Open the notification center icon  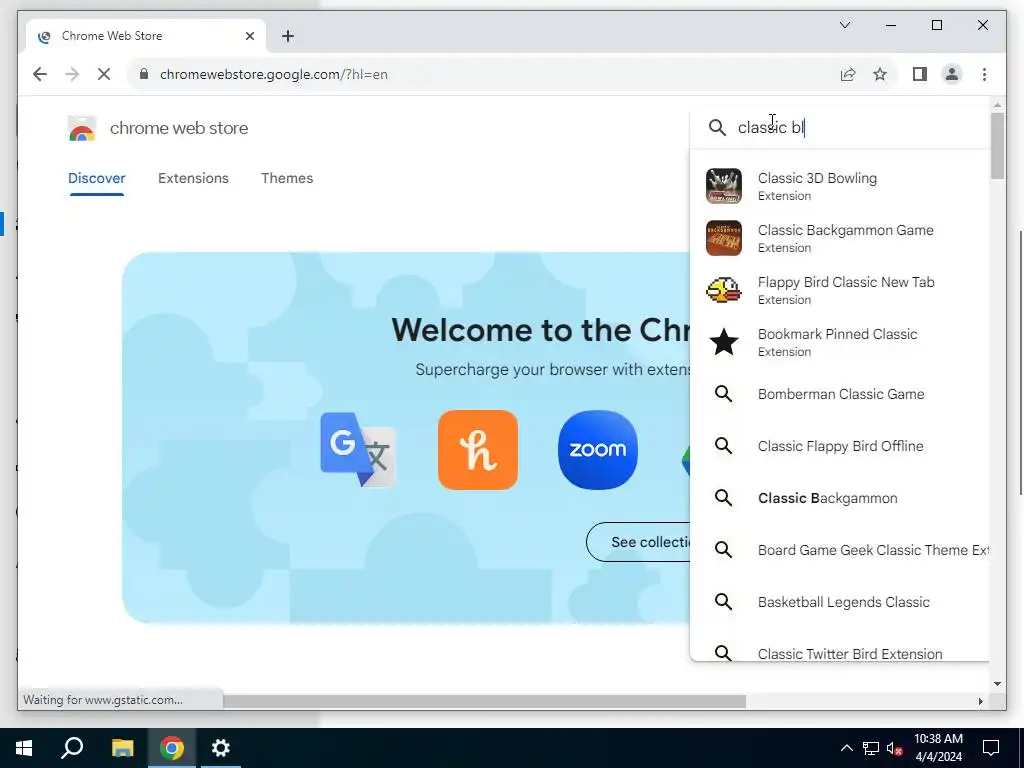pos(991,748)
